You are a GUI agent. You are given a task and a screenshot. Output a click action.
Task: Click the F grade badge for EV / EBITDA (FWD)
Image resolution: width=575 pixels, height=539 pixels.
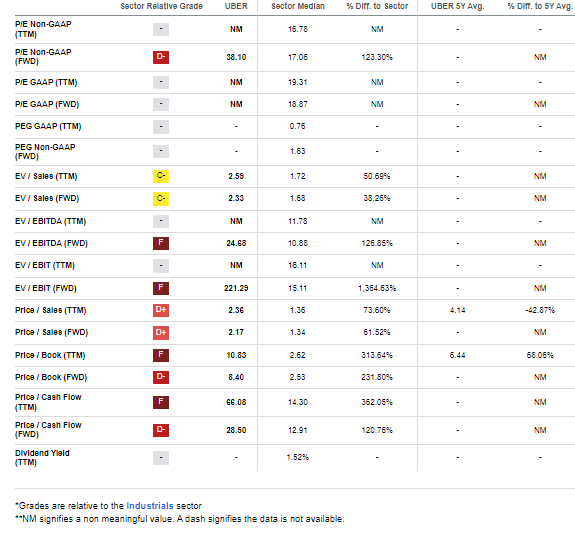tap(161, 243)
